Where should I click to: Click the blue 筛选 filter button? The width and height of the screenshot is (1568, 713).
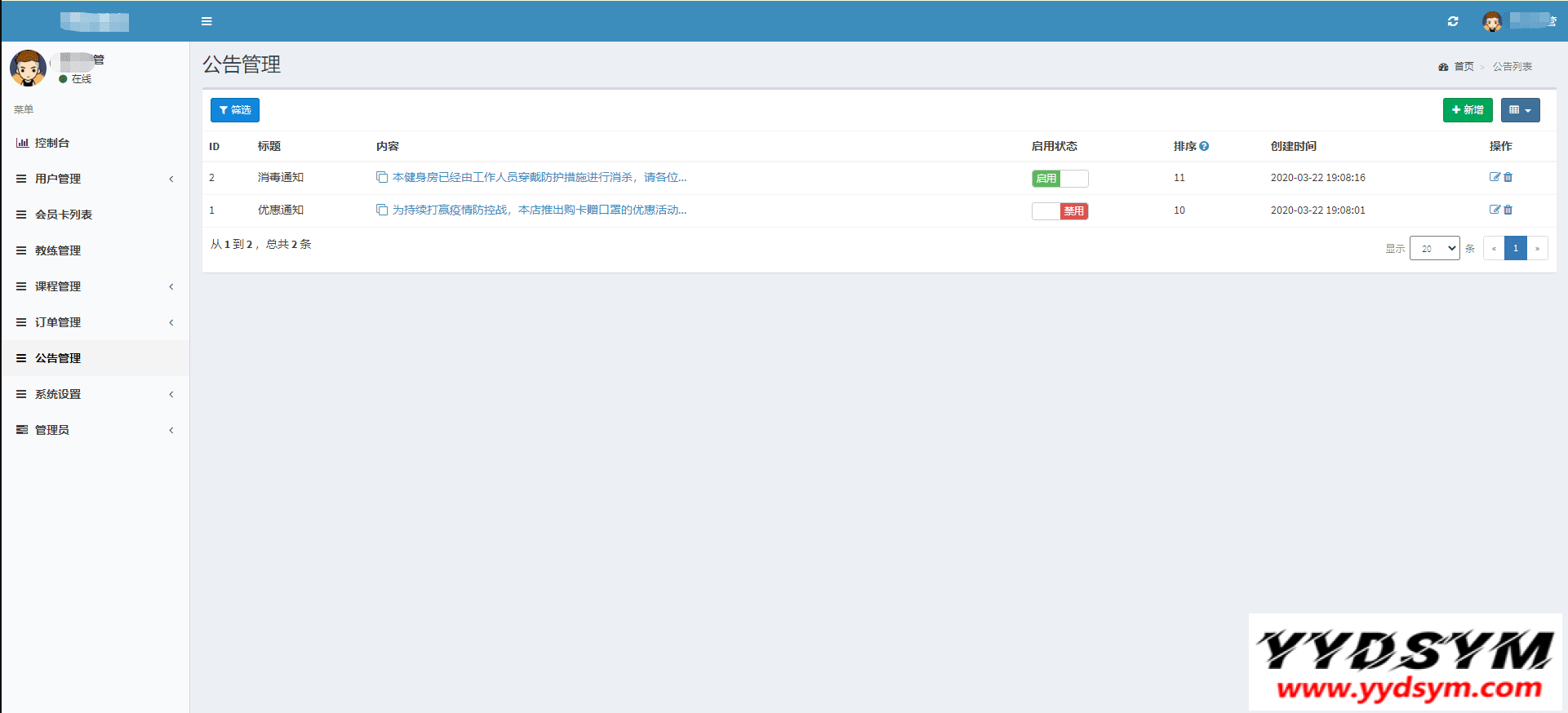235,110
